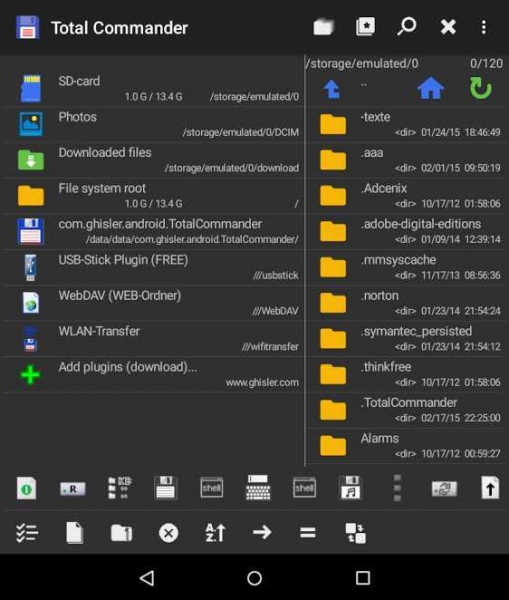
Task: Tap the zip folder pack icon
Action: [x=121, y=533]
